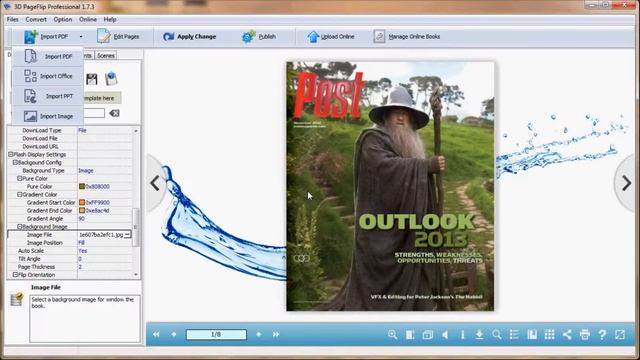Click the print icon
Screen dimensions: 640x360
pos(584,335)
